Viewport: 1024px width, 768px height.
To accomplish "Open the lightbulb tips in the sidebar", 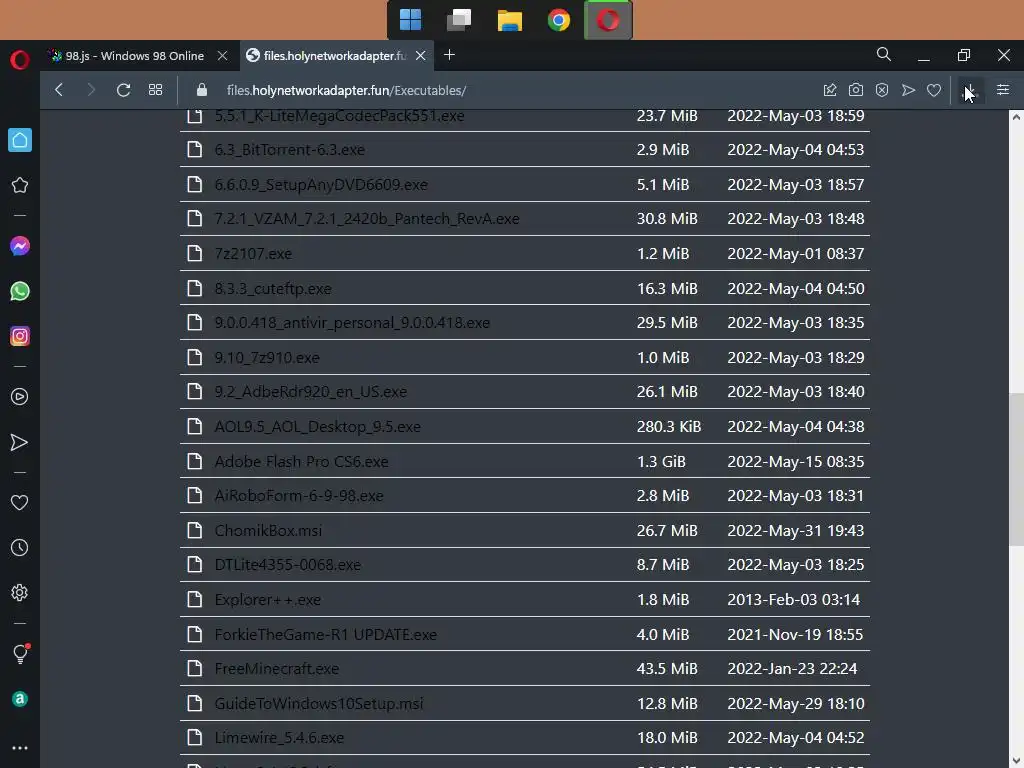I will [20, 653].
